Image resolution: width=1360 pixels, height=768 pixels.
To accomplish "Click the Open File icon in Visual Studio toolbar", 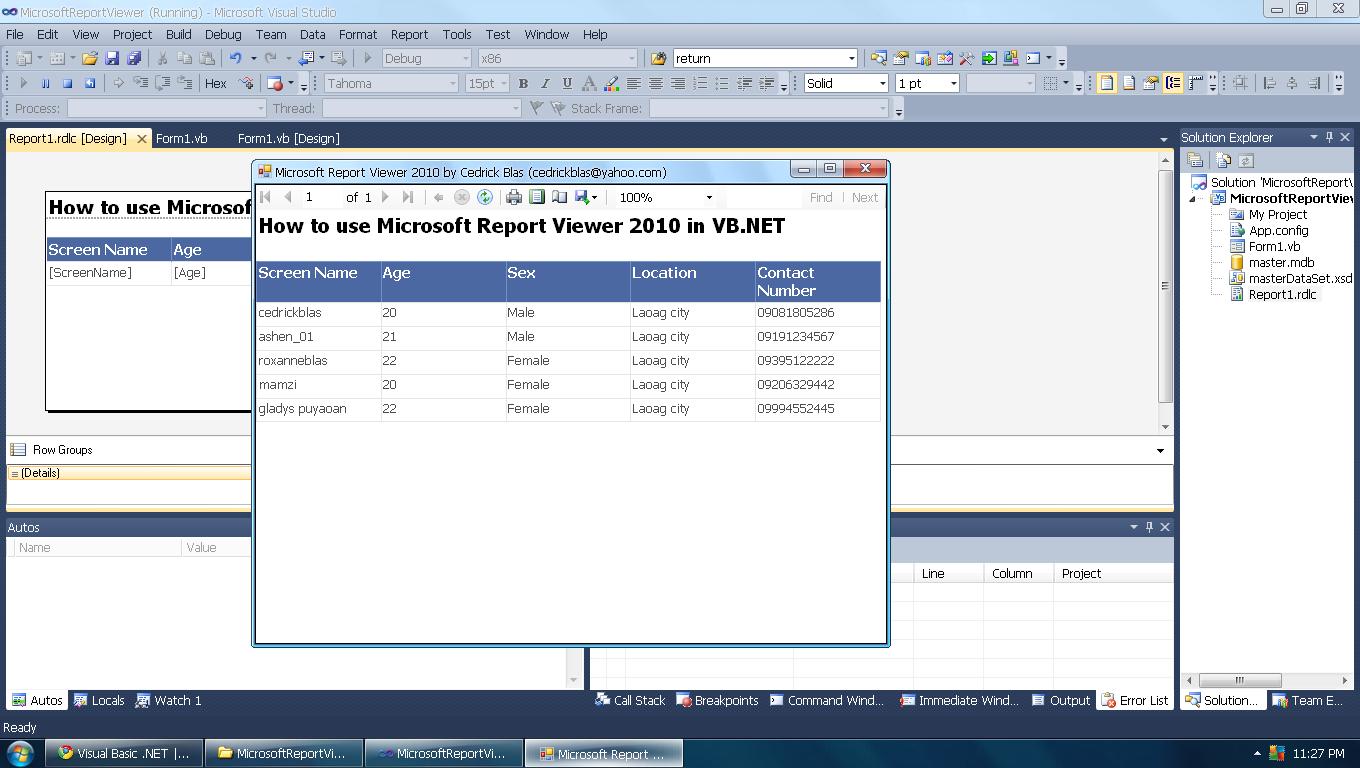I will [x=90, y=58].
